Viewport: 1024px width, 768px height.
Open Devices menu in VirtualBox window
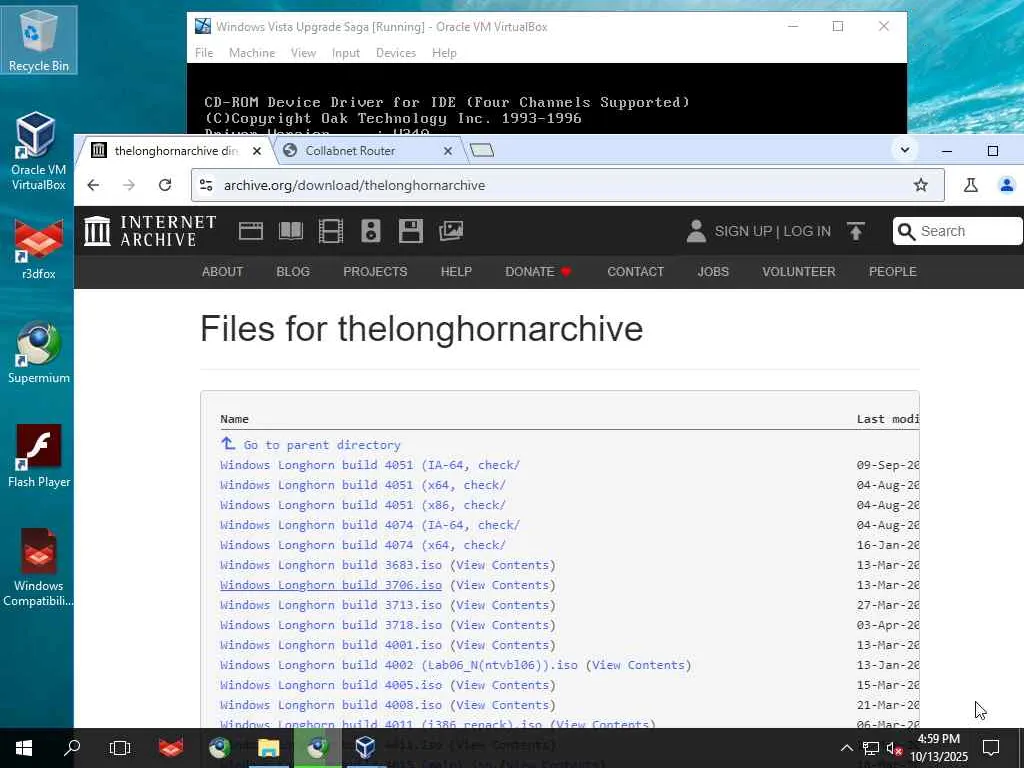tap(396, 53)
